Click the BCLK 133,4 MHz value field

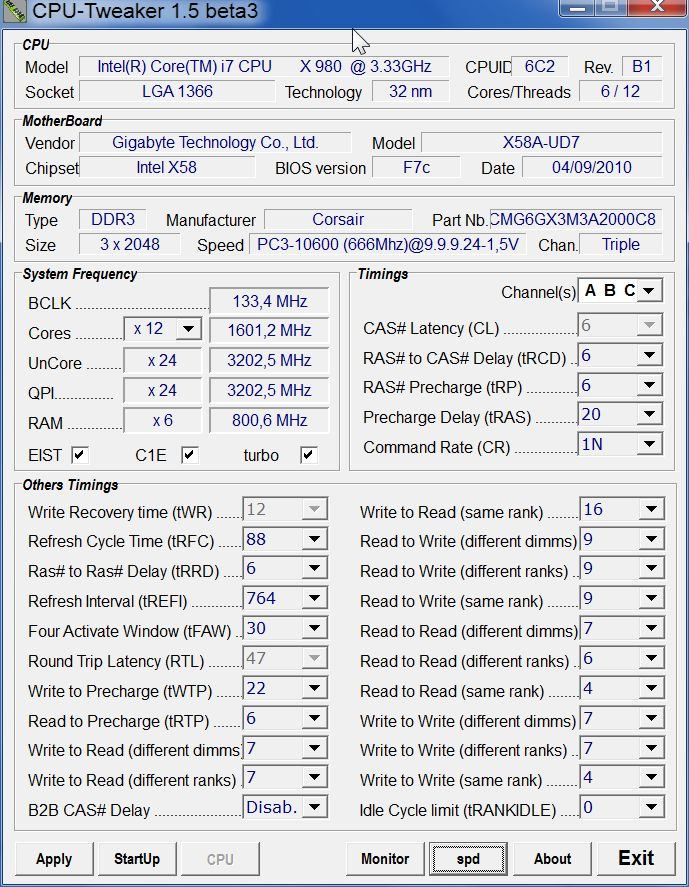(269, 301)
